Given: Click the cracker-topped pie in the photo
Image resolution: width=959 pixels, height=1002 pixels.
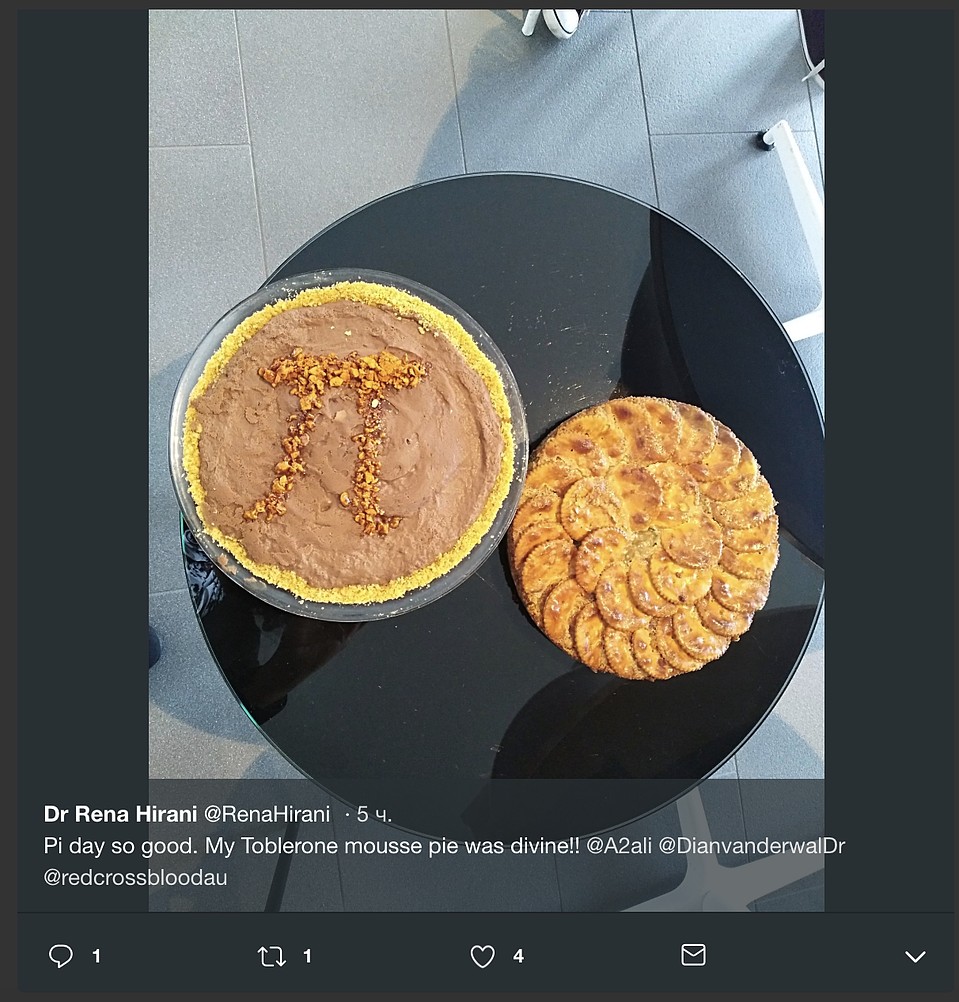Looking at the screenshot, I should pos(643,538).
